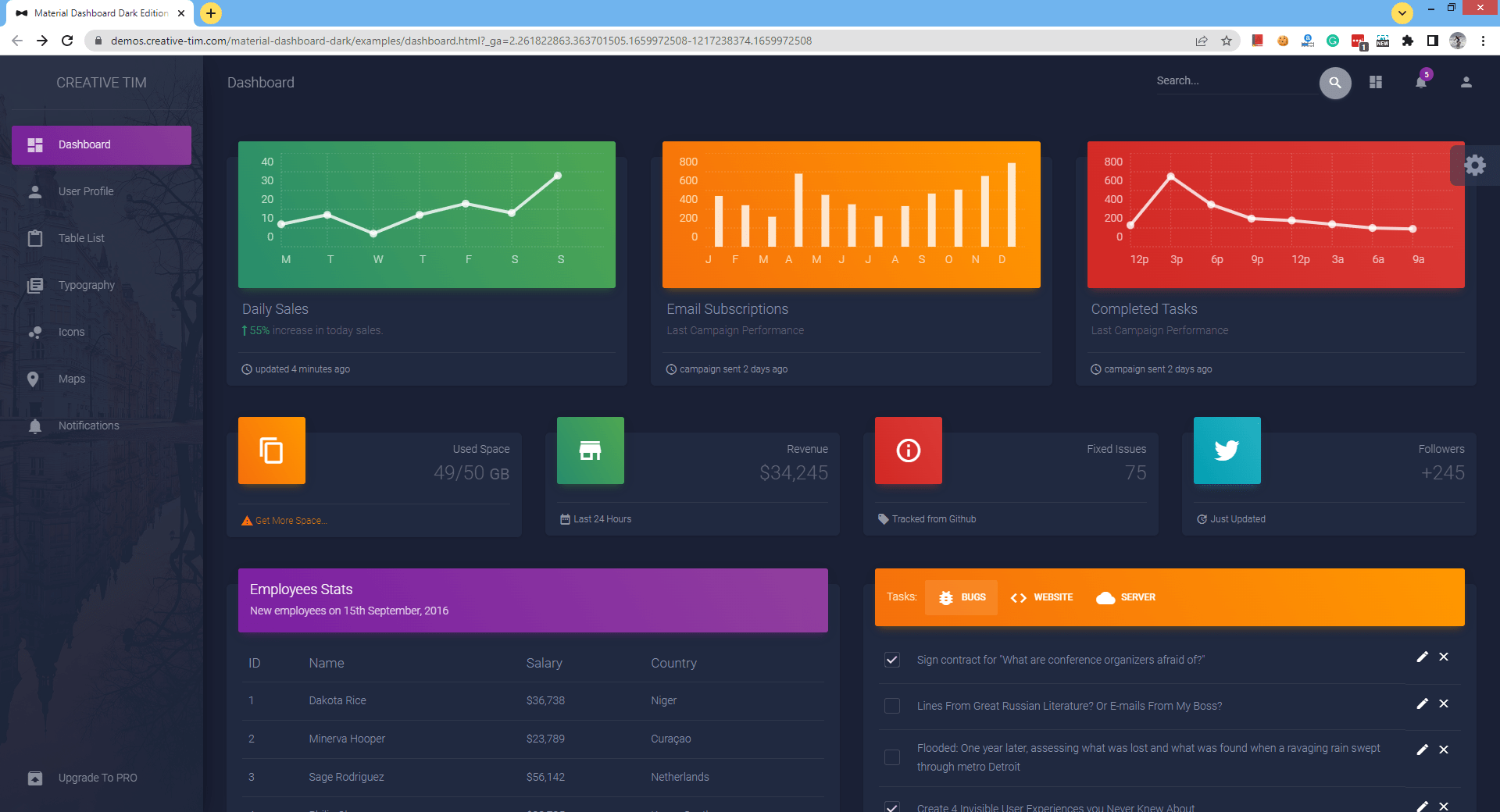Open the settings gear on the right edge
The height and width of the screenshot is (812, 1500).
[x=1475, y=165]
